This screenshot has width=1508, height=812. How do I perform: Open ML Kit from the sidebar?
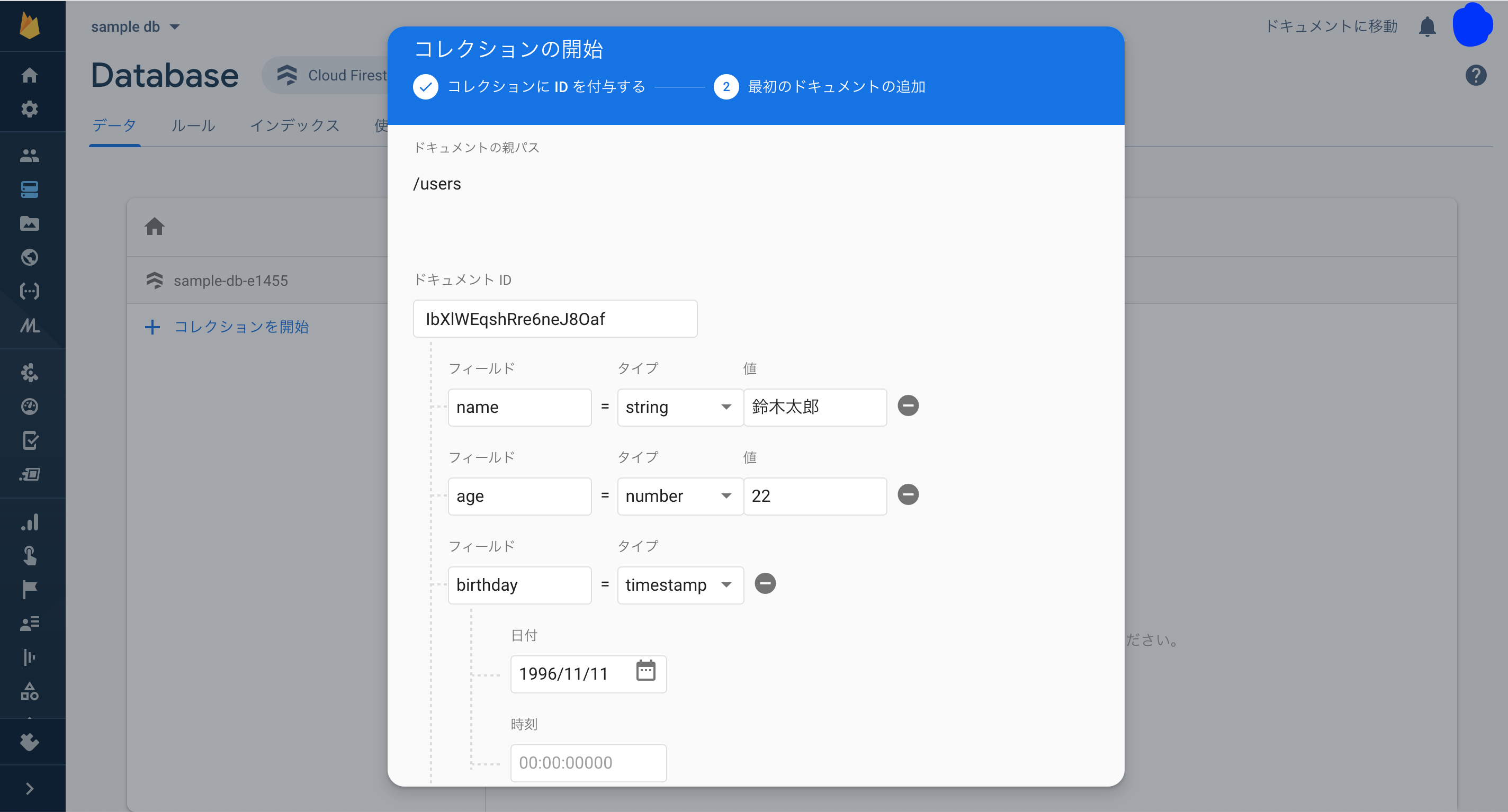pyautogui.click(x=30, y=326)
